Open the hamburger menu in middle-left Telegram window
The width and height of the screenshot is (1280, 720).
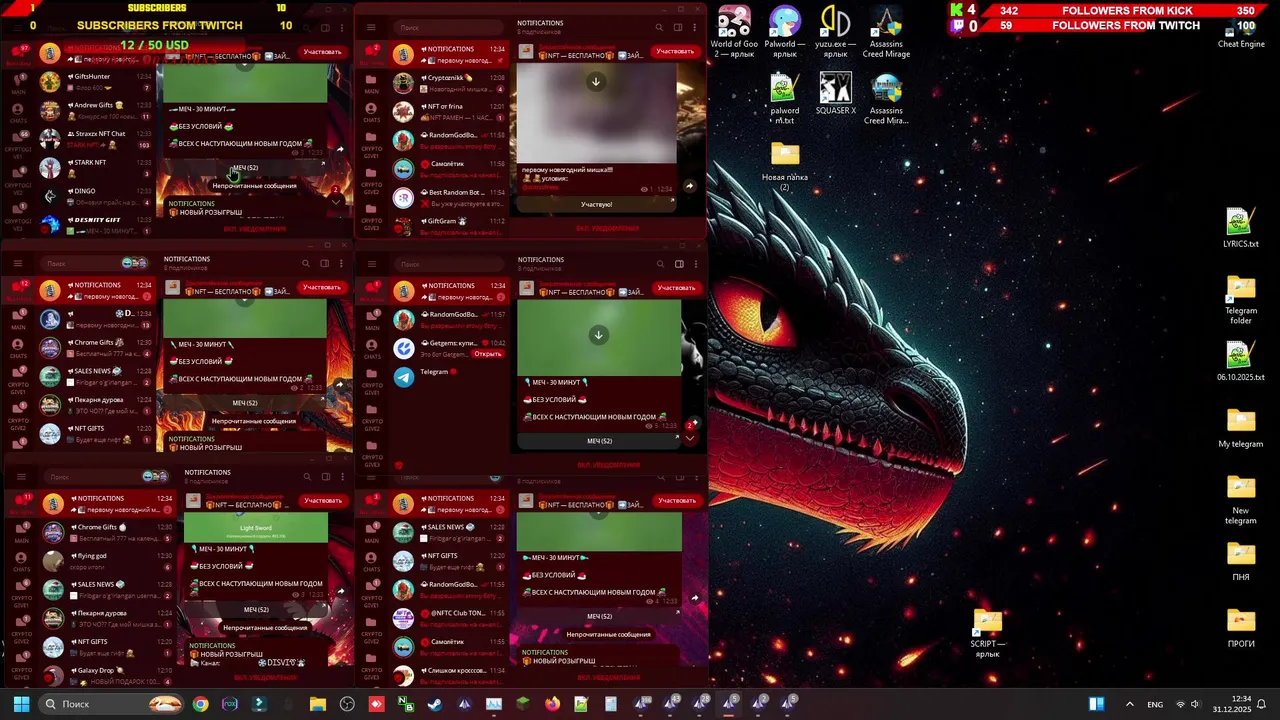18,264
